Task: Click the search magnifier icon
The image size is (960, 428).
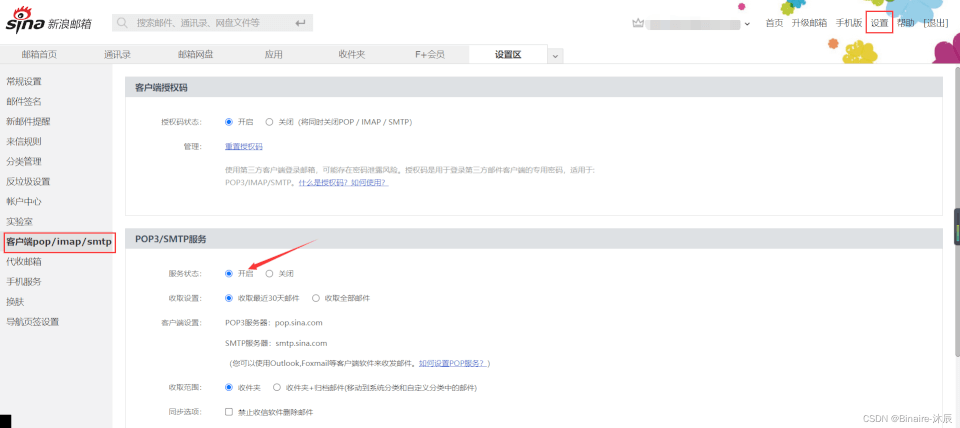Action: click(123, 22)
